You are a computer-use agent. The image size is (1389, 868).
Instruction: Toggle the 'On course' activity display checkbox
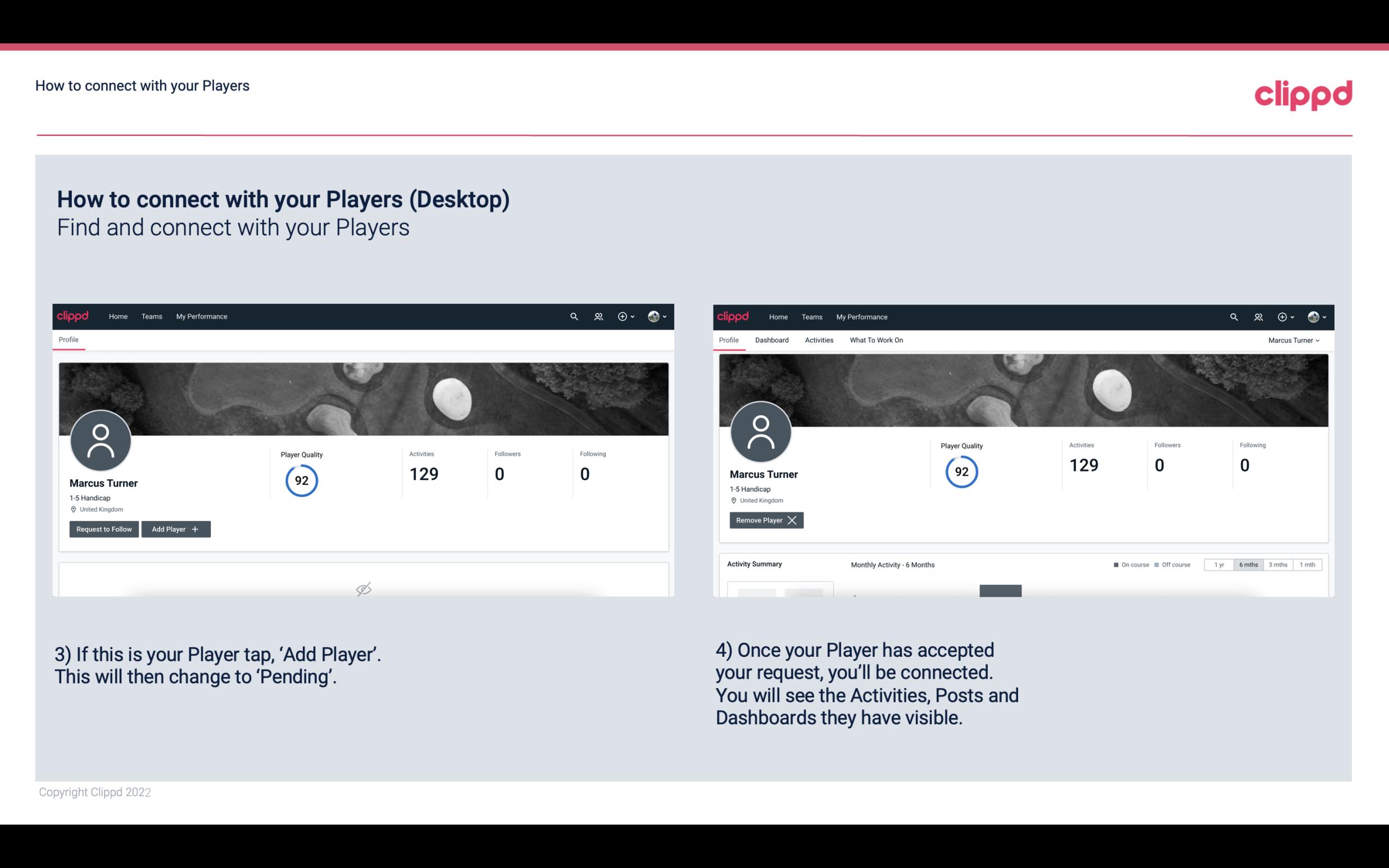[x=1115, y=564]
